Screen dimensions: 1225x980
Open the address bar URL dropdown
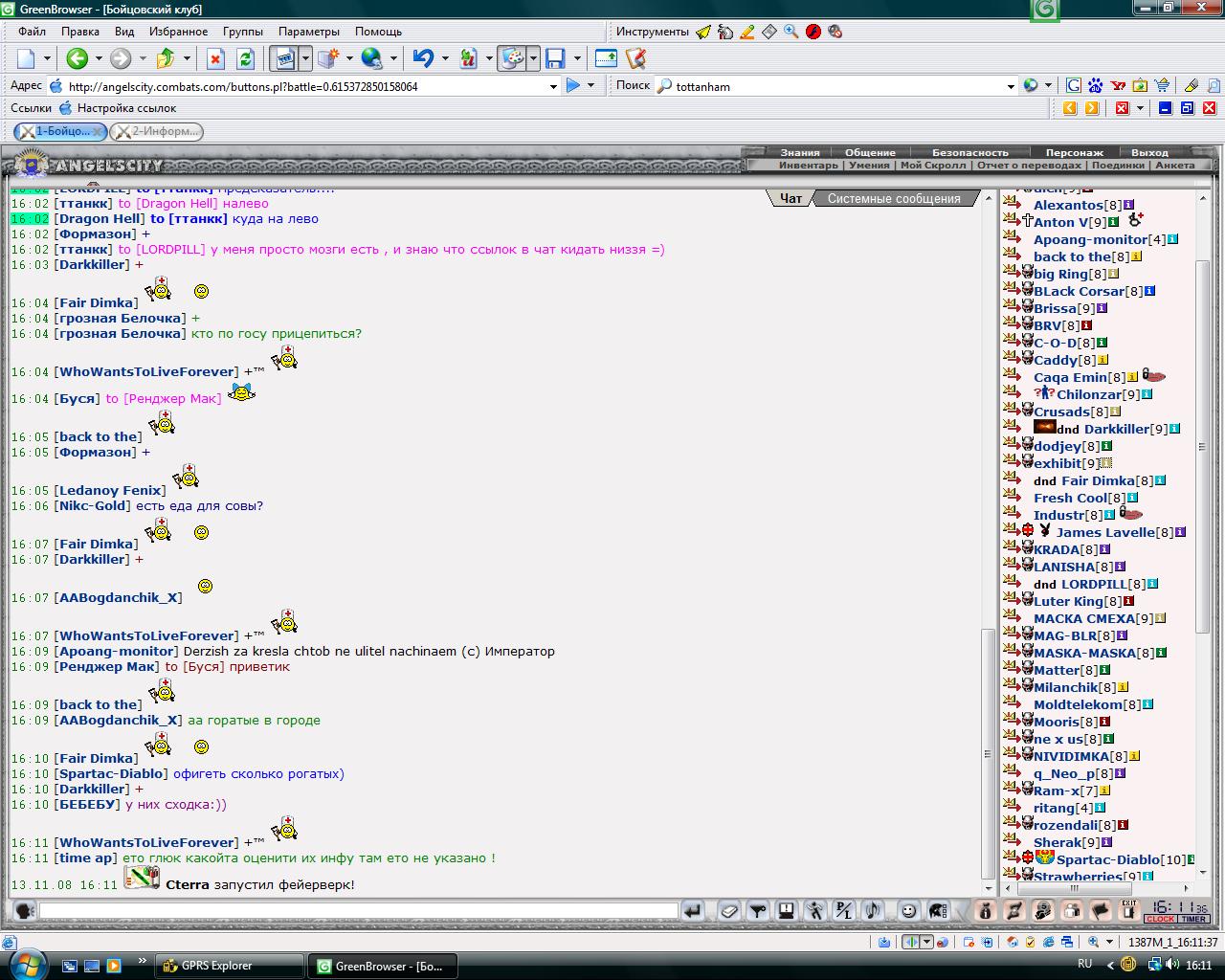tap(553, 86)
